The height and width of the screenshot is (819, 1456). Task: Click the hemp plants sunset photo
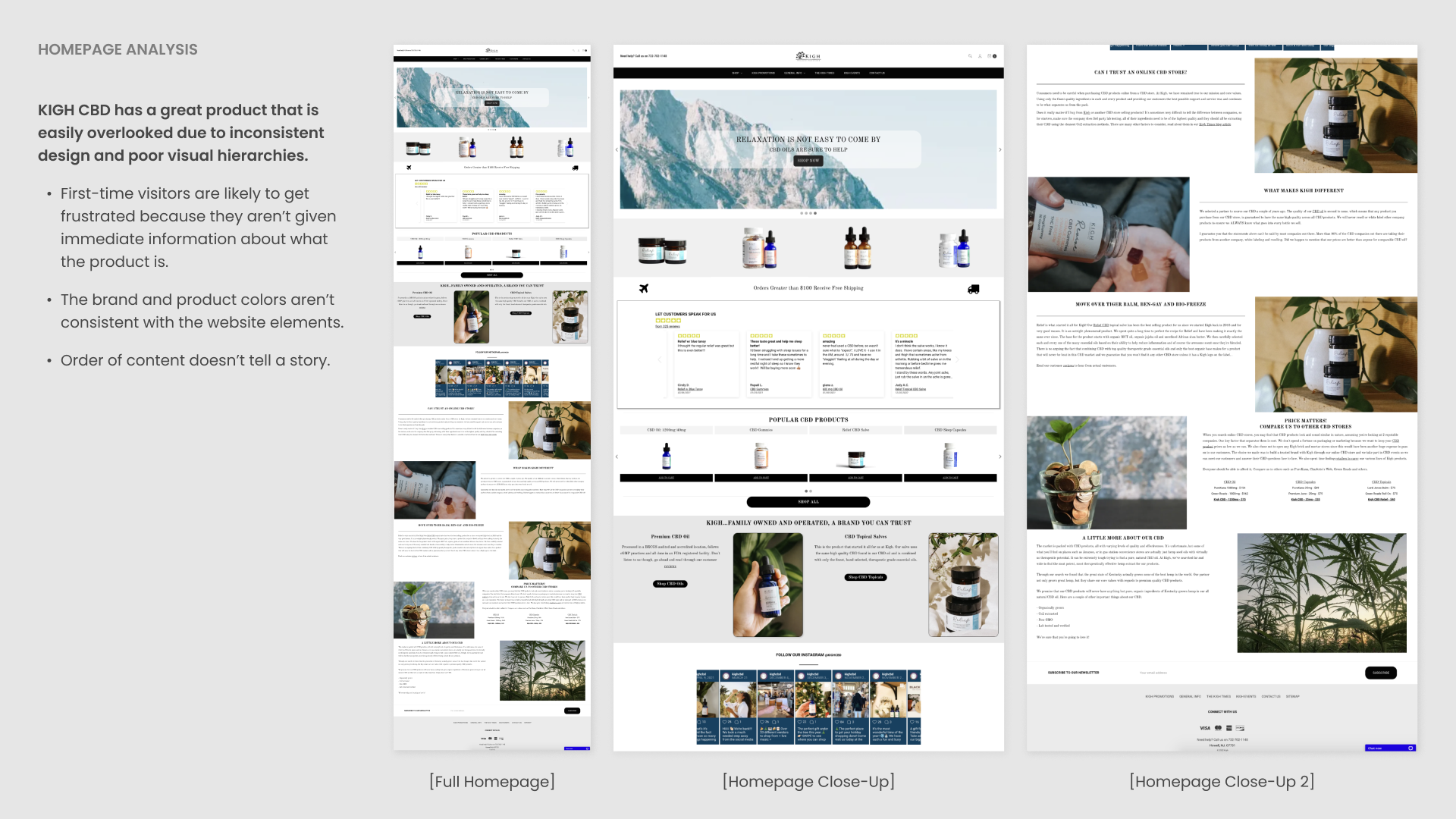[1322, 593]
